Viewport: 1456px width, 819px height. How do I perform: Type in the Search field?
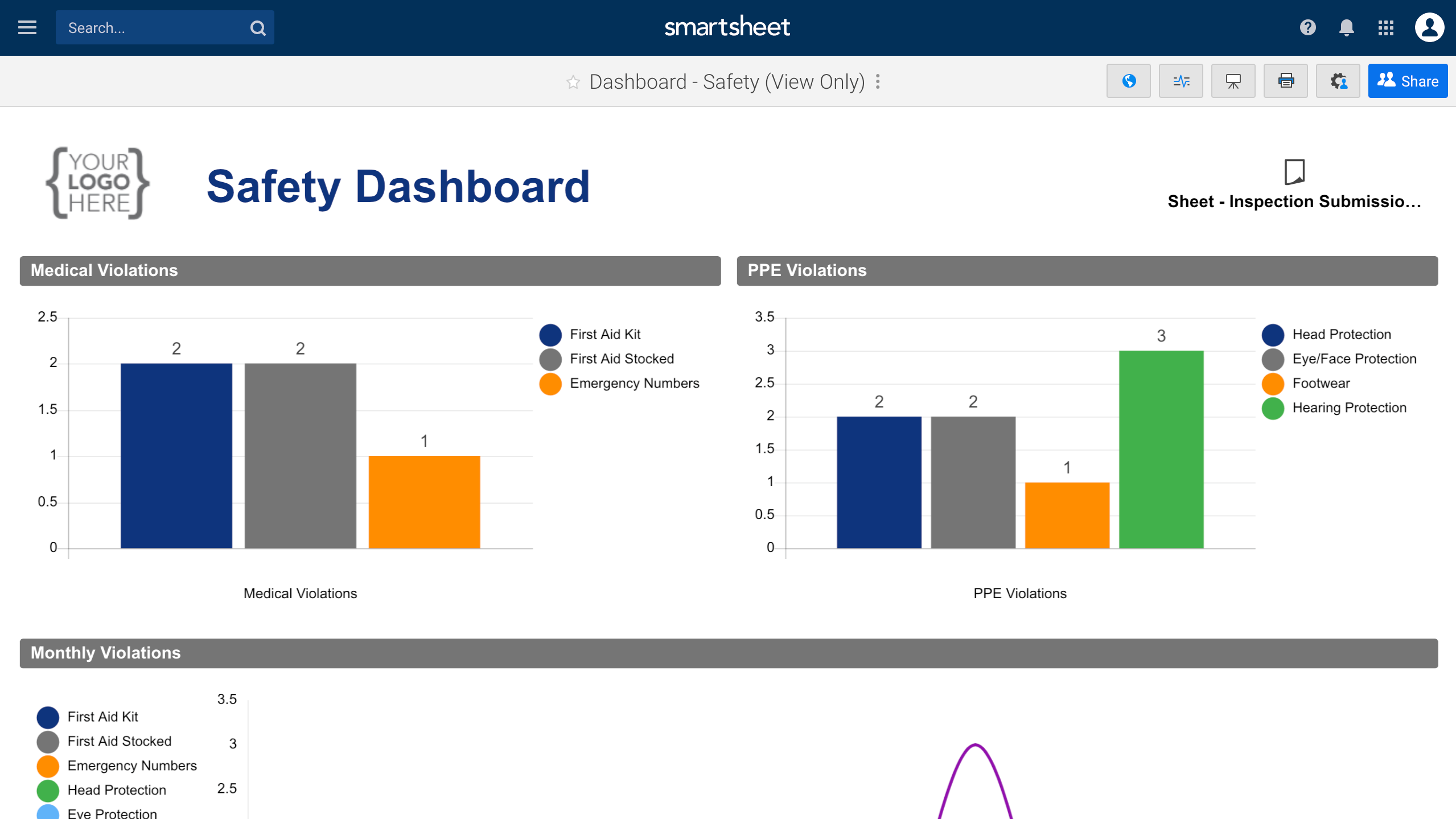click(154, 28)
